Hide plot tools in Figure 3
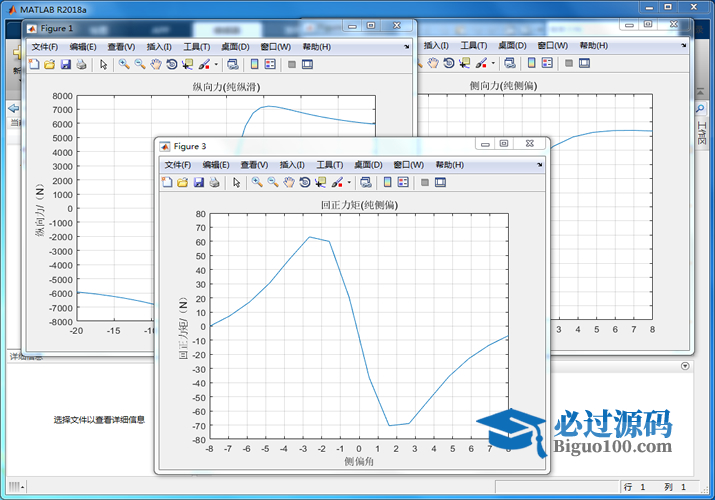This screenshot has width=715, height=500. click(x=425, y=182)
